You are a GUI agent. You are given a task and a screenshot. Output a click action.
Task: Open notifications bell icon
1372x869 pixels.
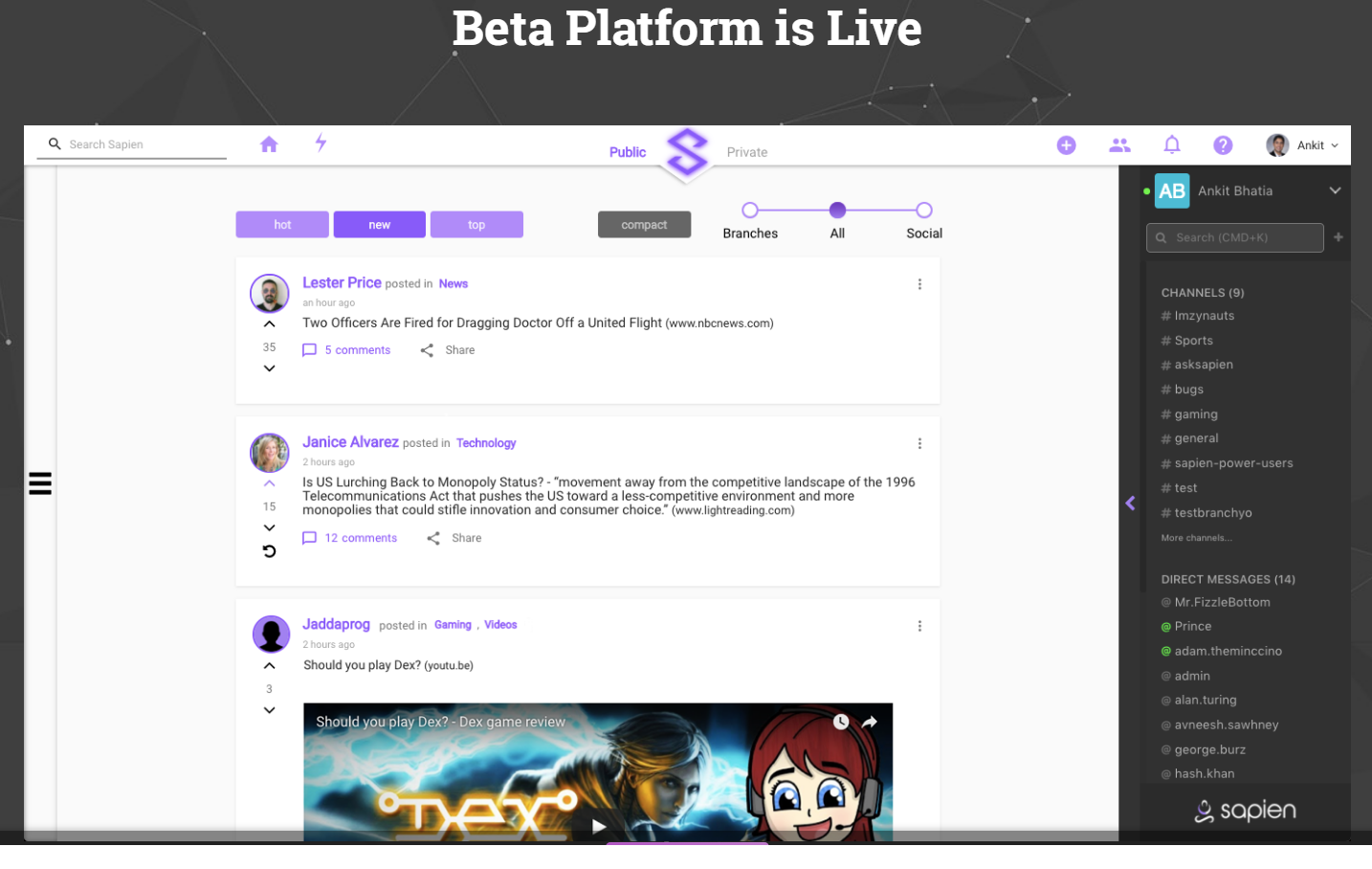tap(1171, 145)
